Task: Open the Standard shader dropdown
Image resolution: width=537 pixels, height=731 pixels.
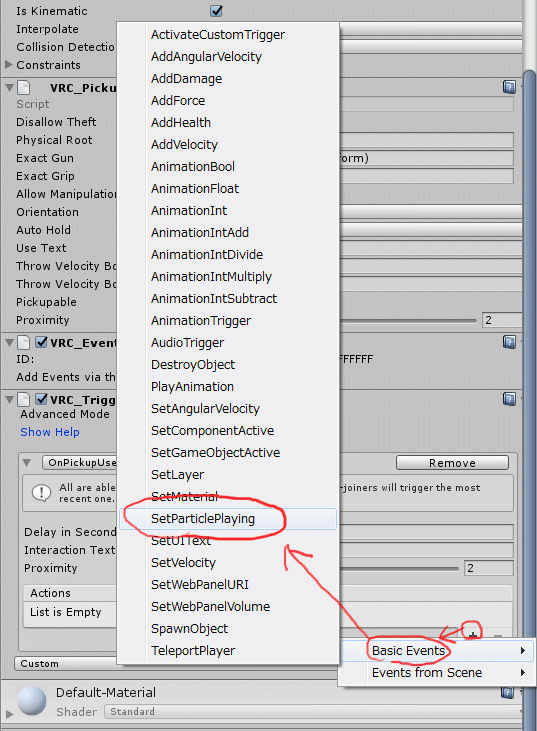Action: 313,711
